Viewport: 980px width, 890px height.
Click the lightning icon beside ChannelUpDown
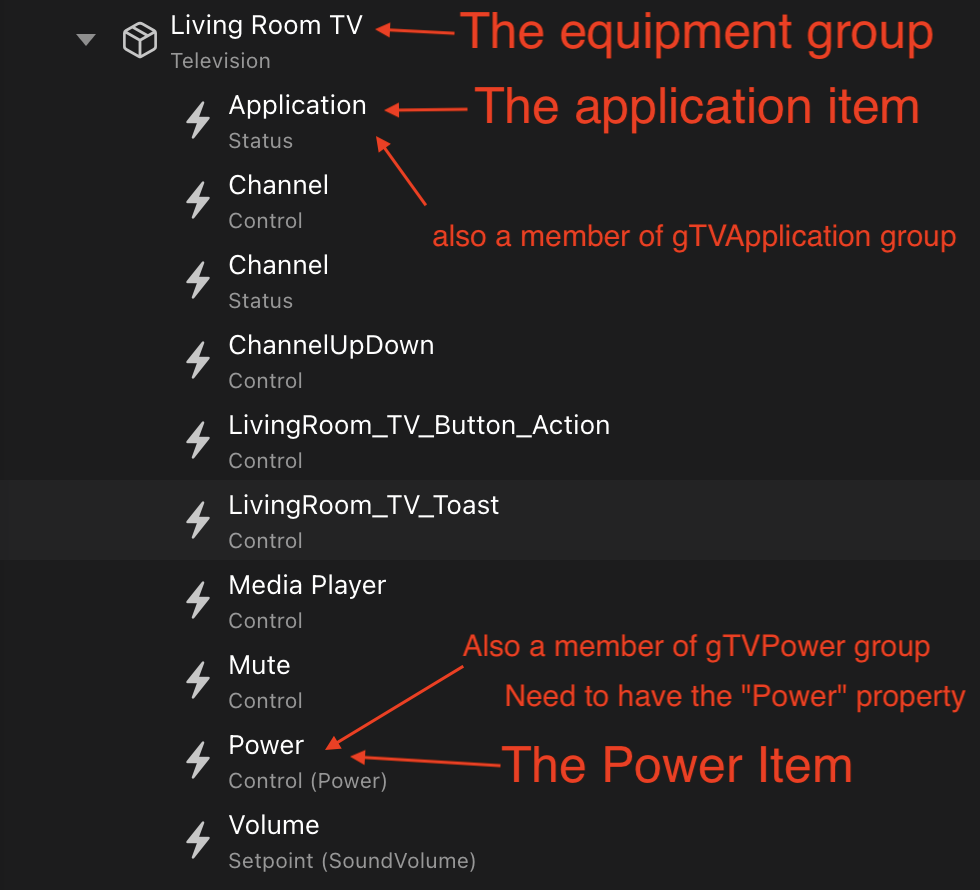tap(198, 361)
